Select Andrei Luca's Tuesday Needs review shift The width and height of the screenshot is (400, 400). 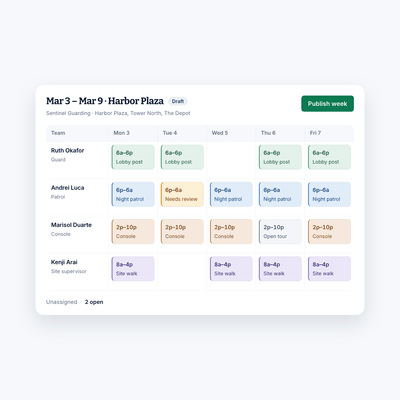tap(182, 194)
